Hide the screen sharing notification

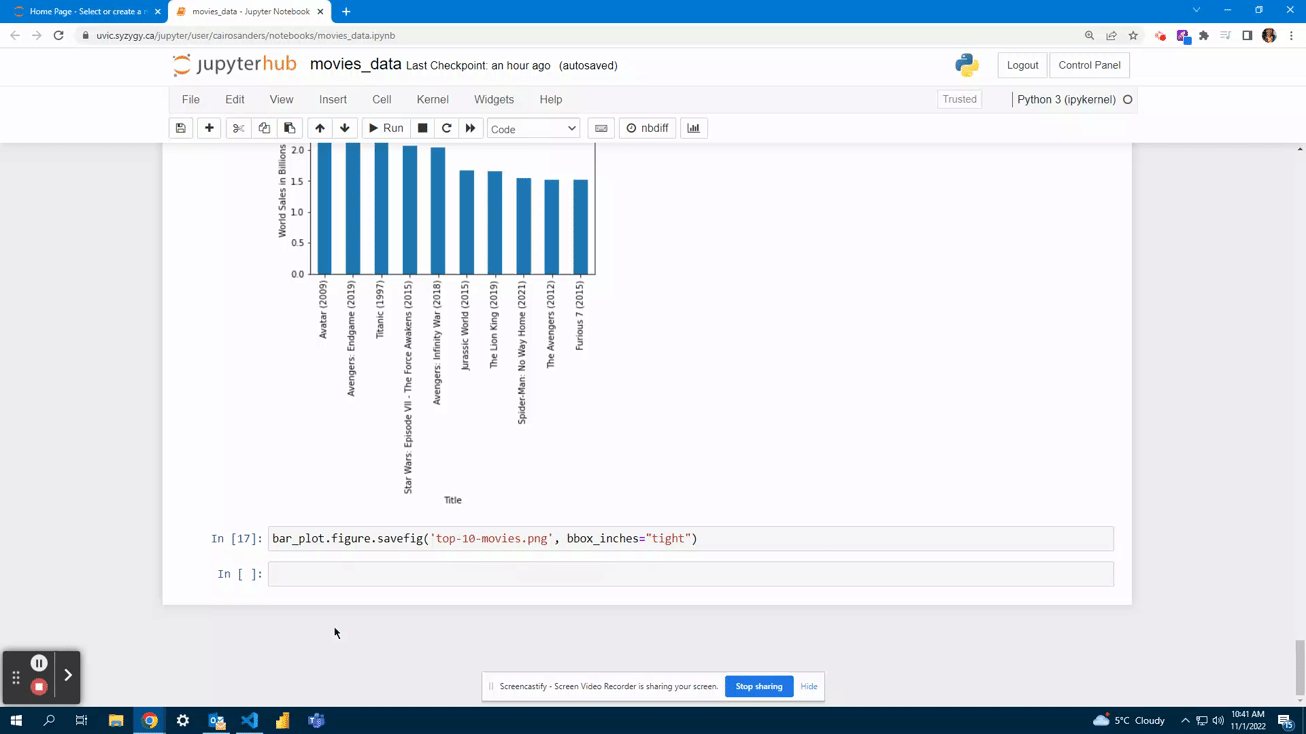click(x=809, y=687)
